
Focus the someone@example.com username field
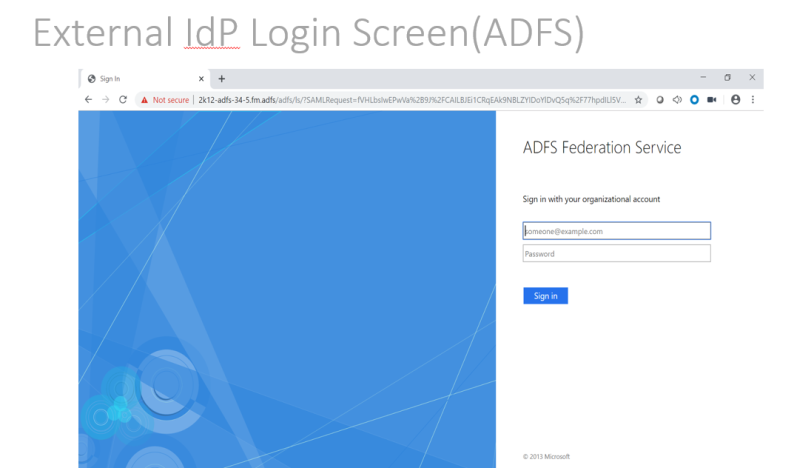pos(616,230)
